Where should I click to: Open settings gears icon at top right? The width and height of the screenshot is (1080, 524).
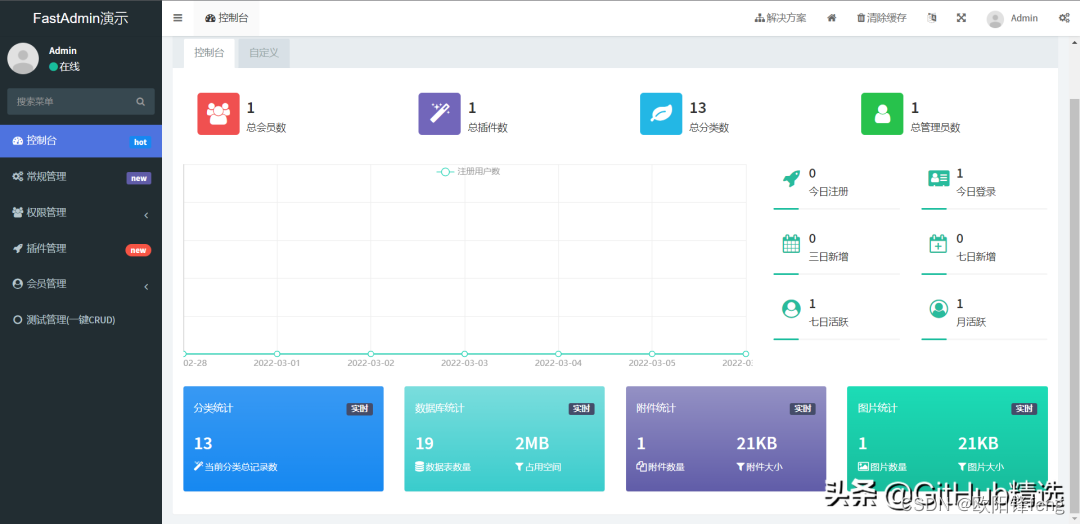tap(1063, 18)
